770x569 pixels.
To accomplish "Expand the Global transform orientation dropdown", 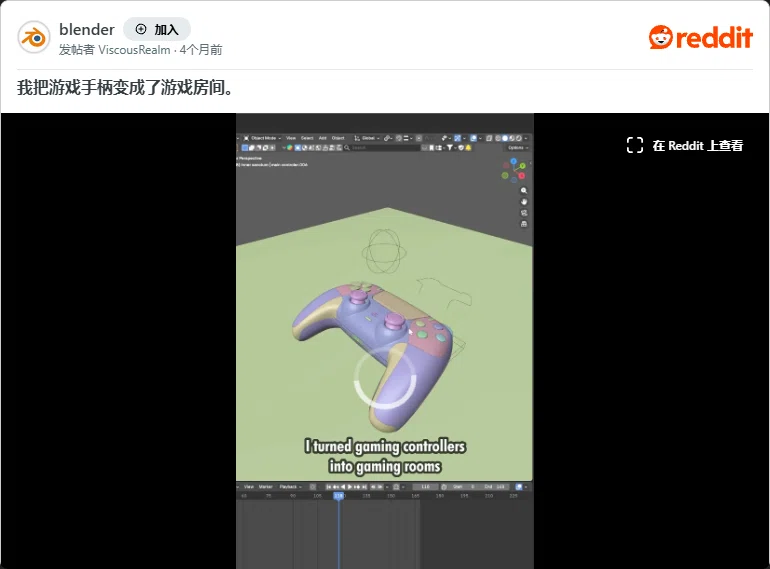I will click(367, 138).
